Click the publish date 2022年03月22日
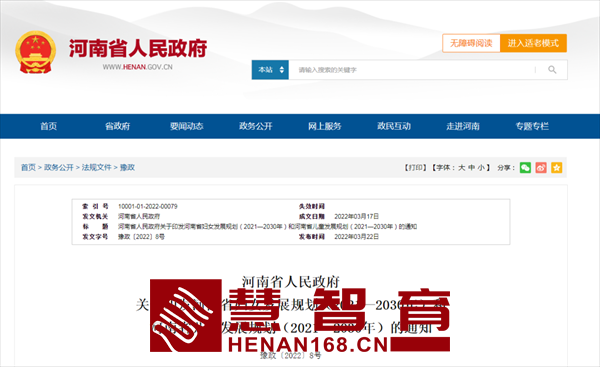Image resolution: width=600 pixels, height=367 pixels. pos(357,237)
